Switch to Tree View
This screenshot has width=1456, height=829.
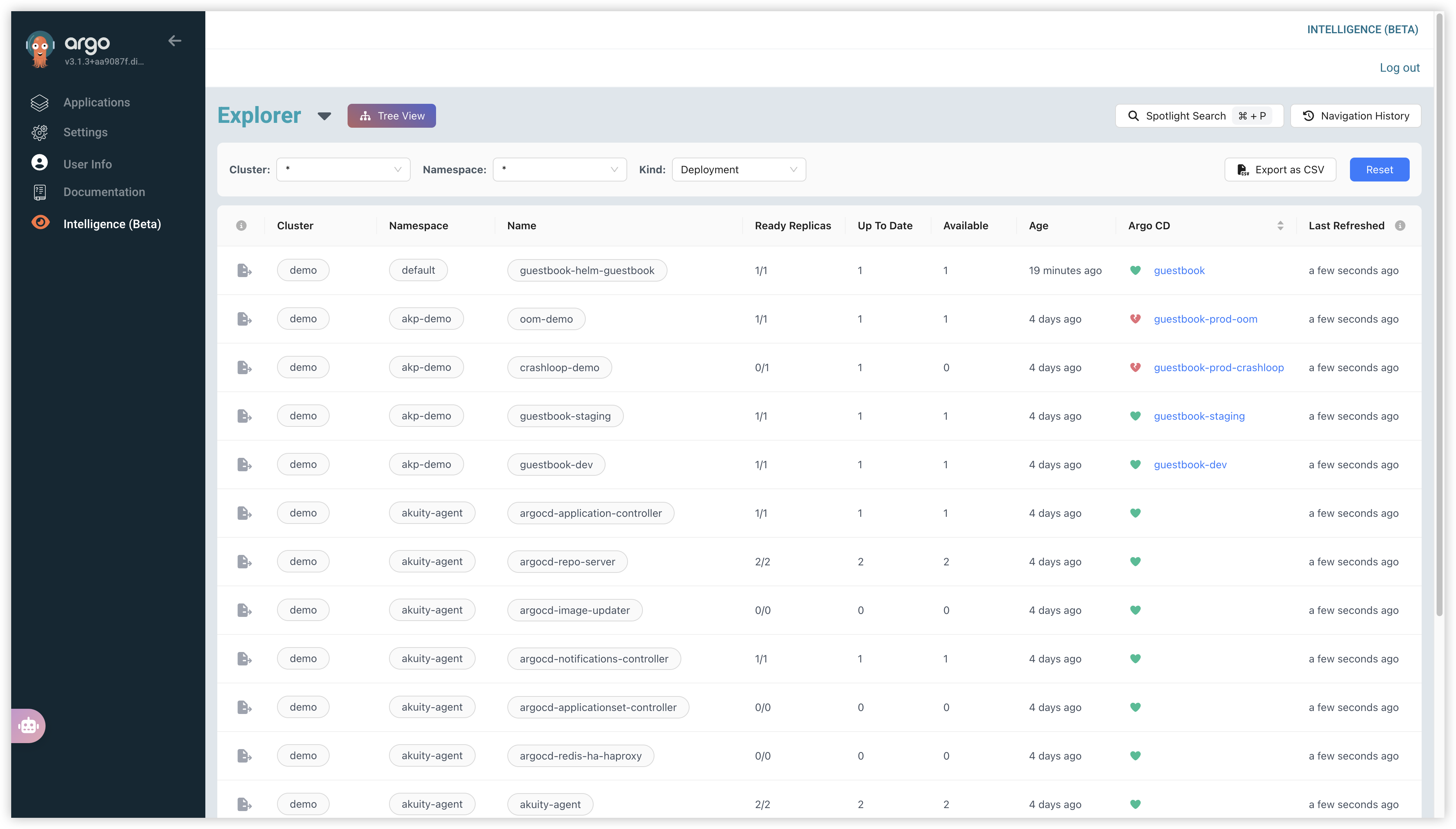pos(392,116)
